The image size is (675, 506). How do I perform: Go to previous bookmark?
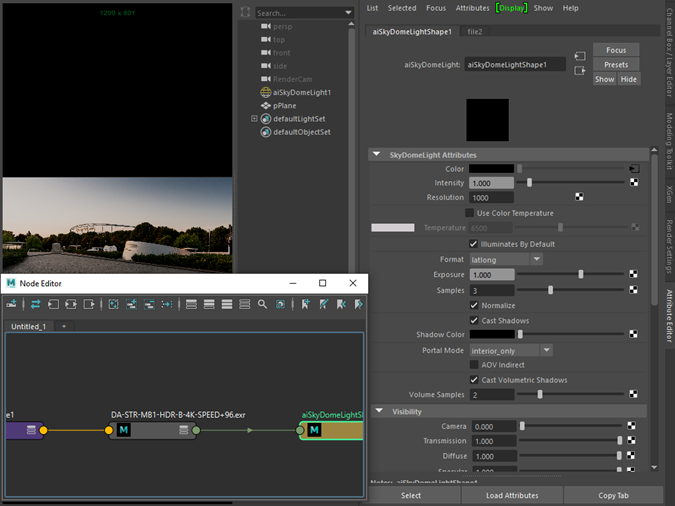(x=341, y=304)
